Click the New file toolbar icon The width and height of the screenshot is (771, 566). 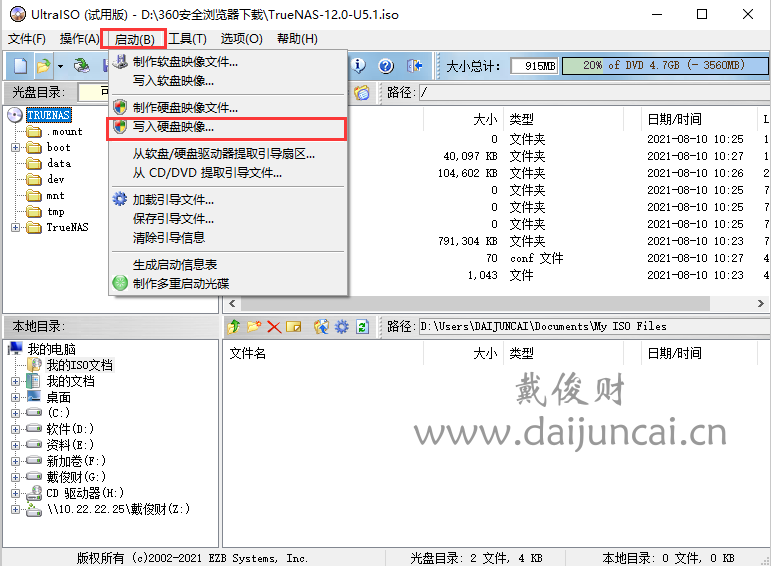coord(20,65)
